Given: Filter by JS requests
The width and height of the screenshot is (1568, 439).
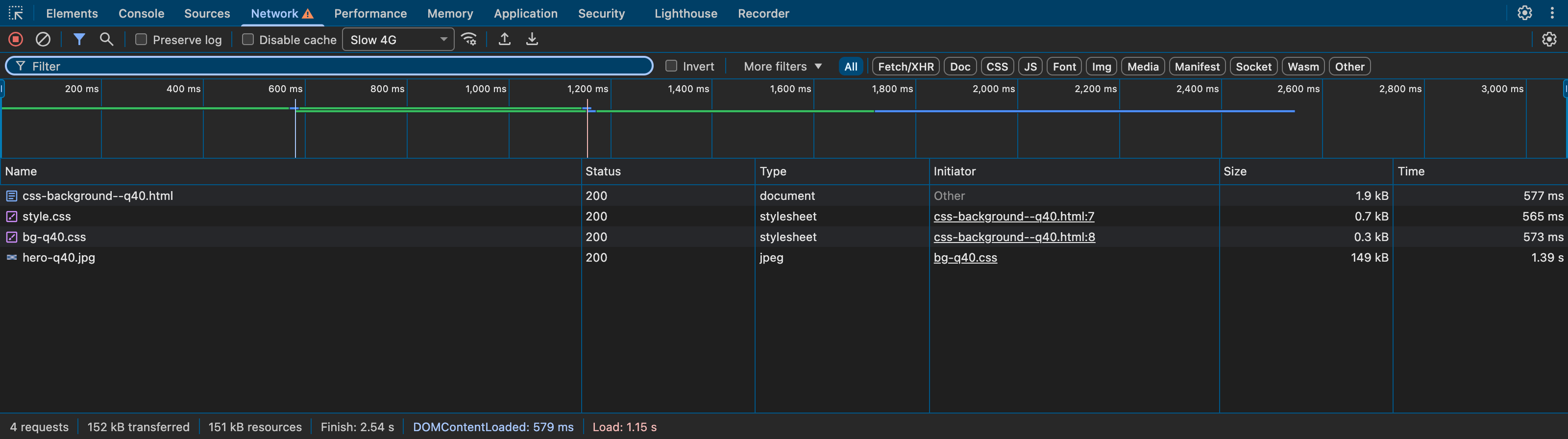Looking at the screenshot, I should pyautogui.click(x=1030, y=66).
